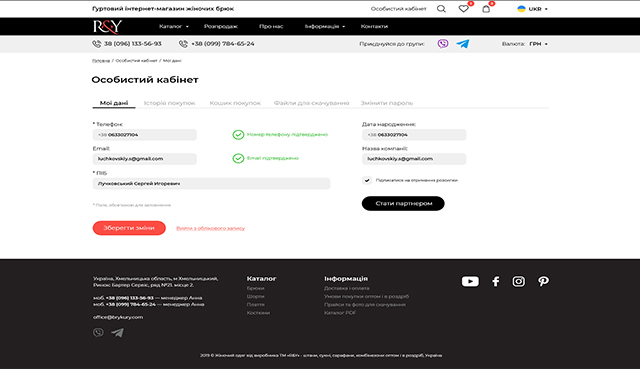Expand the Інформація menu dropdown
The height and width of the screenshot is (369, 640).
click(x=325, y=26)
